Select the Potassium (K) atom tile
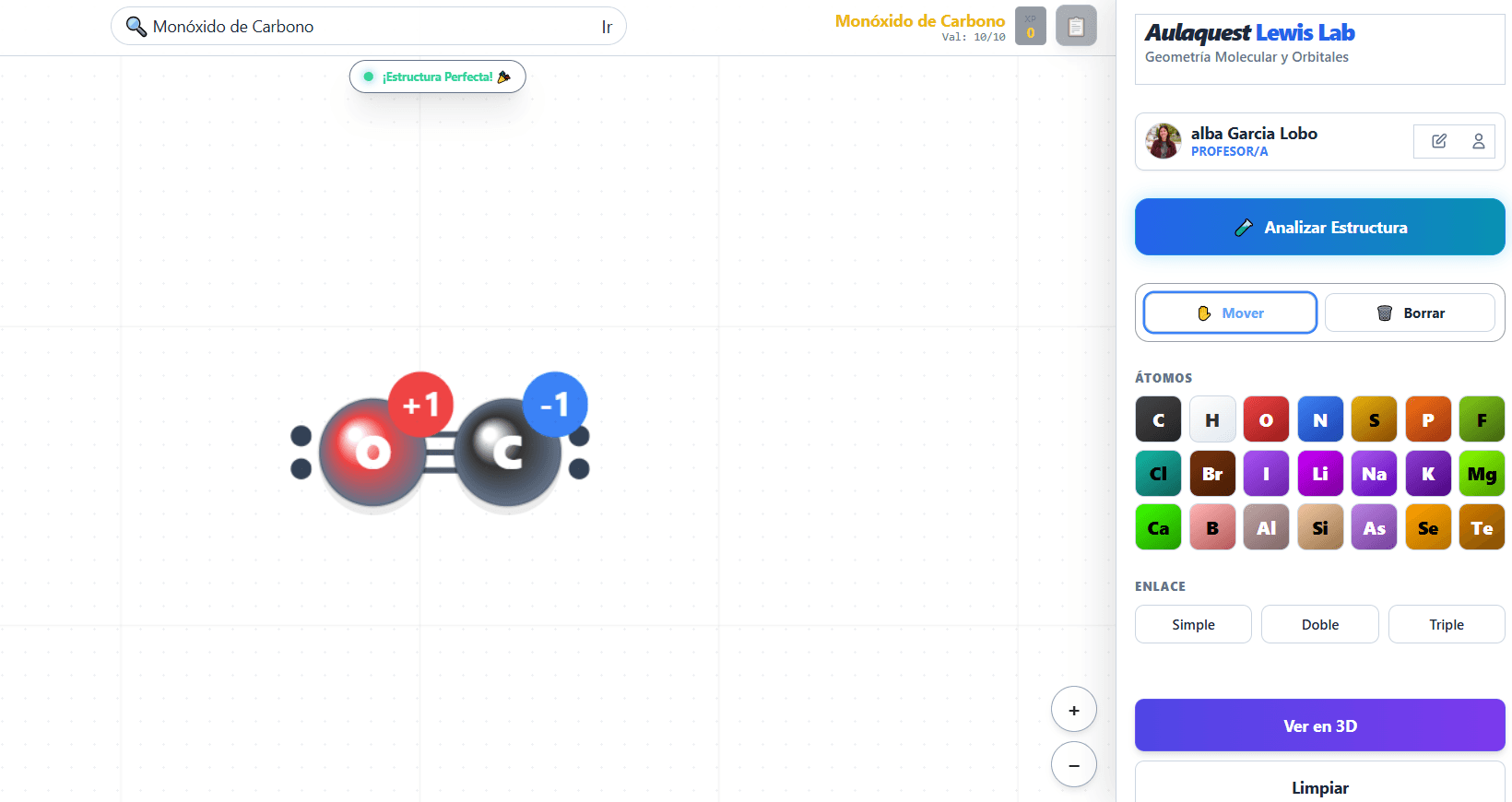Viewport: 1512px width, 802px height. tap(1428, 474)
